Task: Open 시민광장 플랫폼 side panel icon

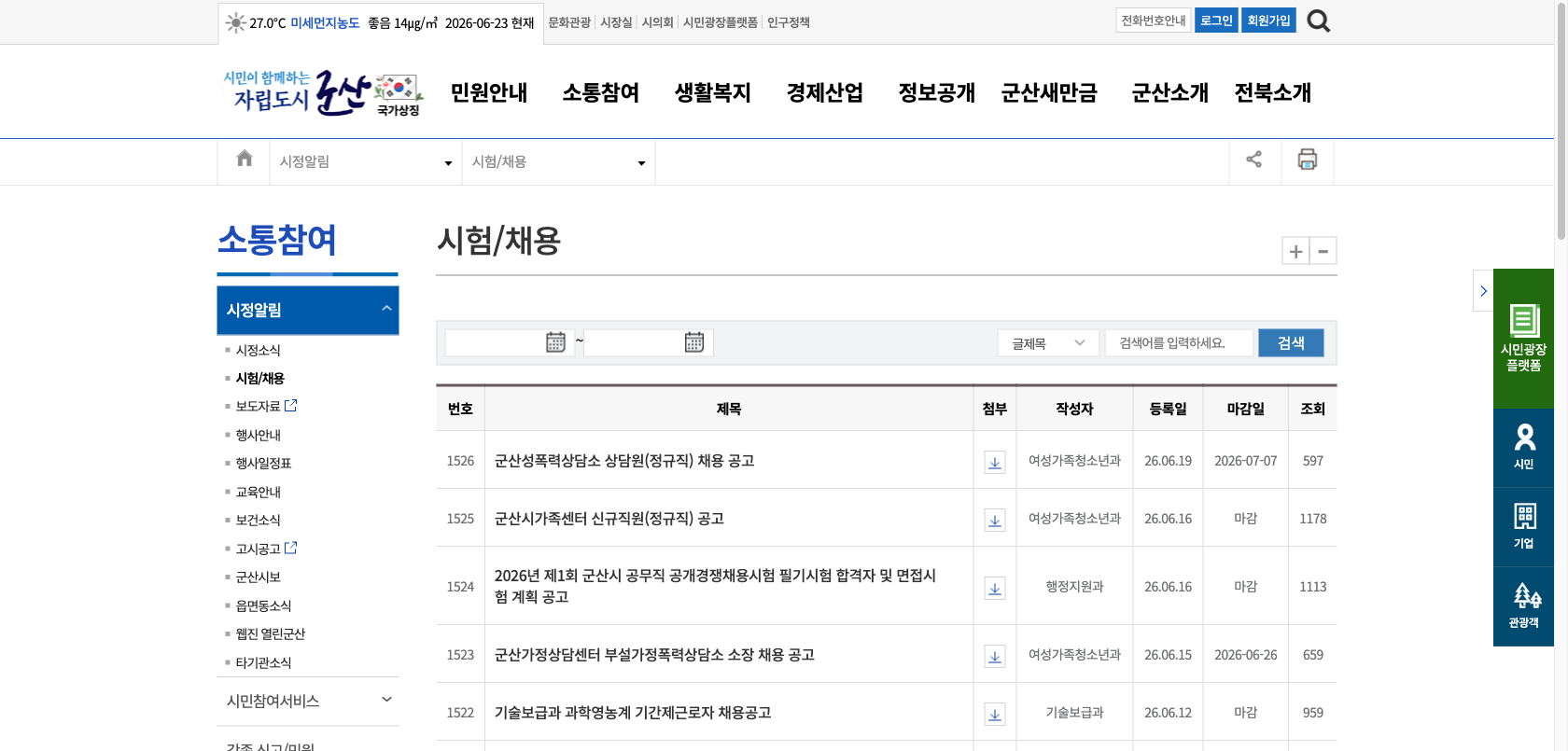Action: click(1523, 338)
